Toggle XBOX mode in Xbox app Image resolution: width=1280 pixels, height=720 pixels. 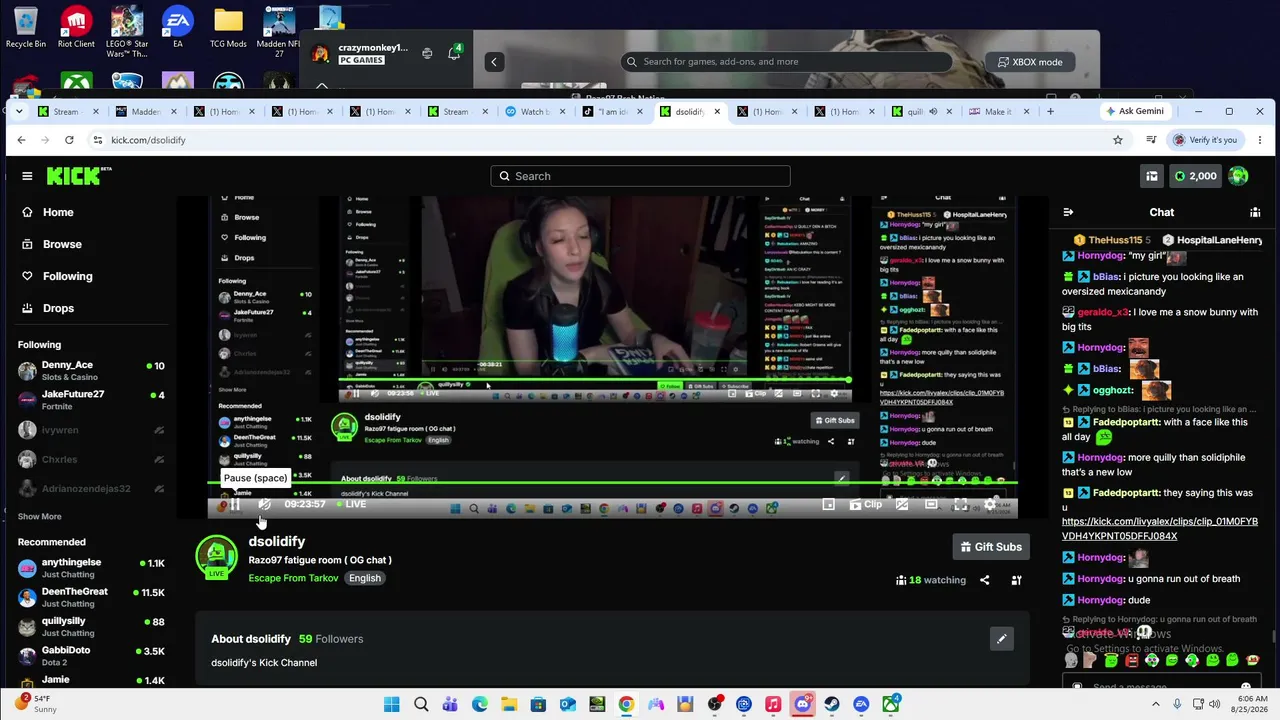tap(1030, 62)
